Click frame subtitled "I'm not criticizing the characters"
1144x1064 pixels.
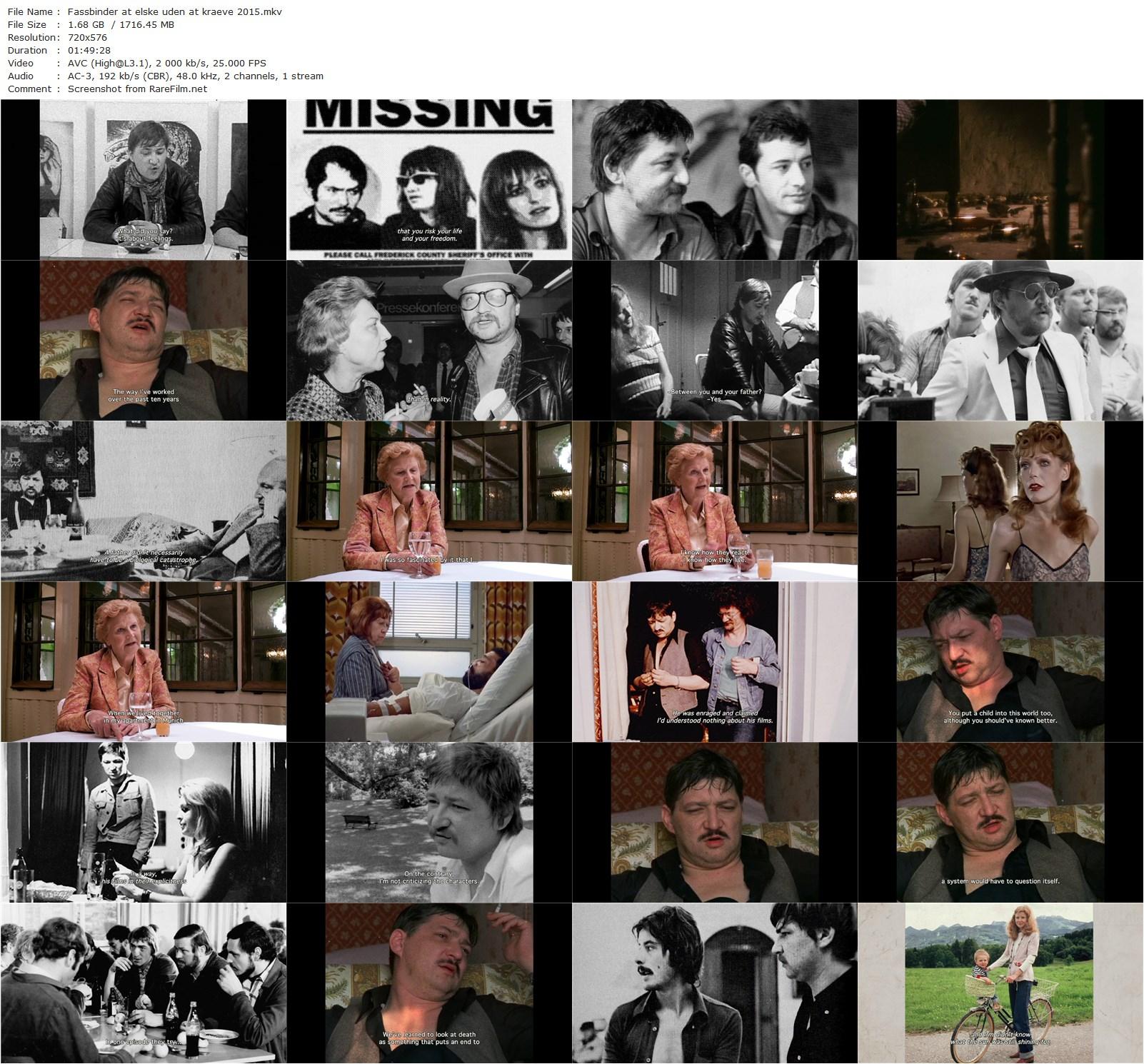click(x=429, y=822)
